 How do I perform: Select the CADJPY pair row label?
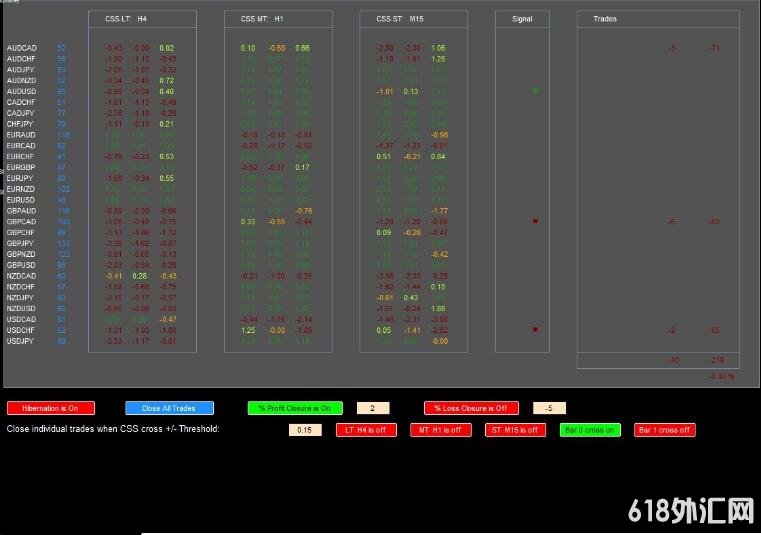pos(20,113)
